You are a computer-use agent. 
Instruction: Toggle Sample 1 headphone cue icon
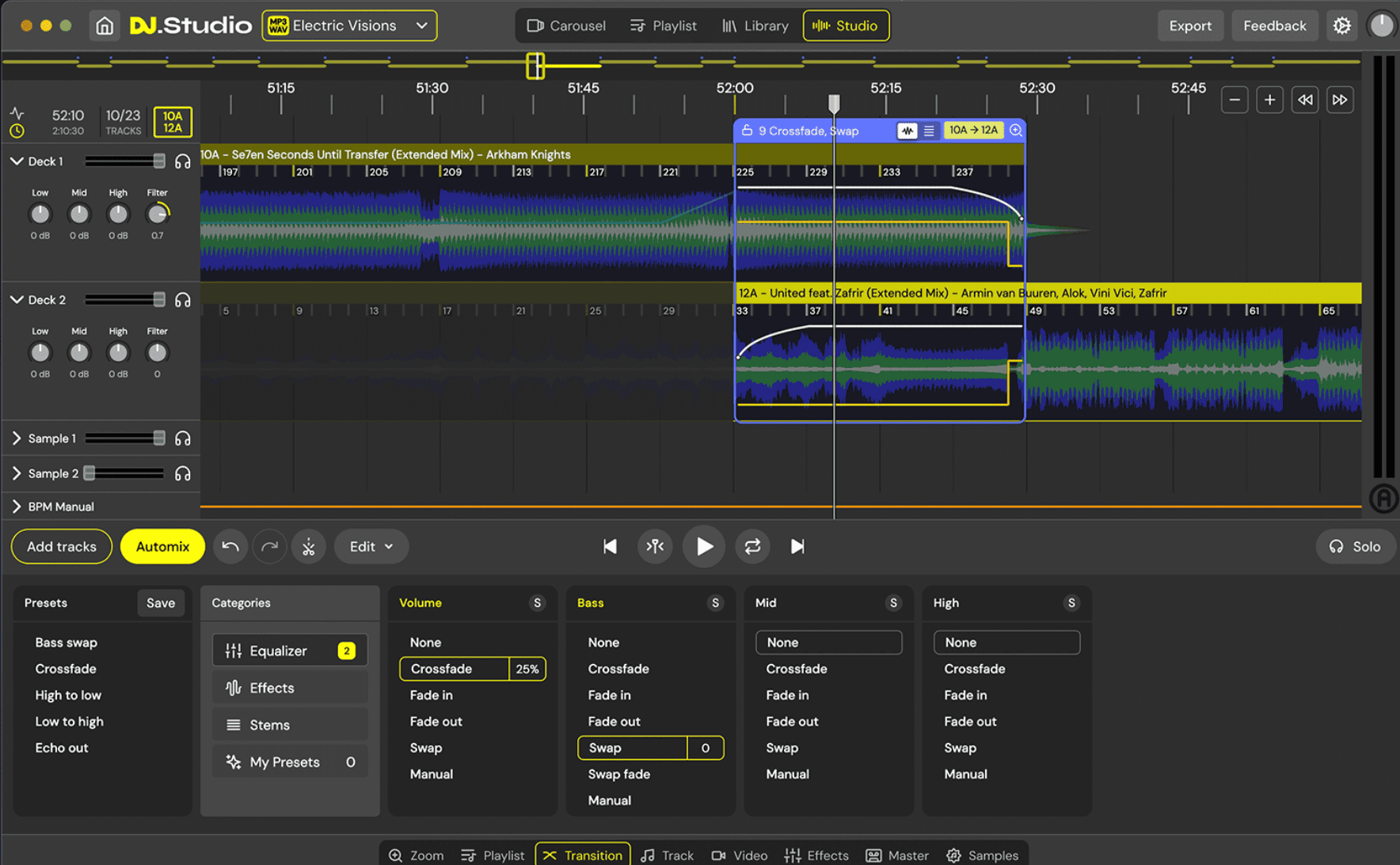tap(183, 438)
